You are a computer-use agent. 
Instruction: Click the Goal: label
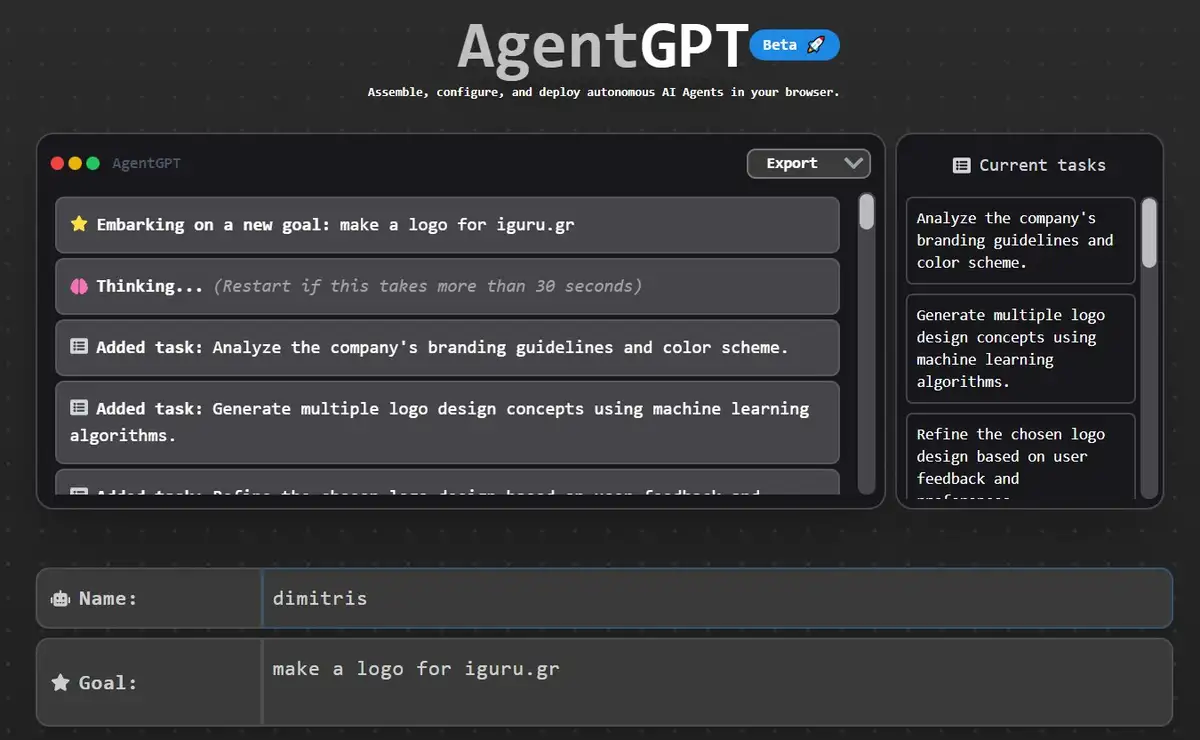pyautogui.click(x=108, y=682)
